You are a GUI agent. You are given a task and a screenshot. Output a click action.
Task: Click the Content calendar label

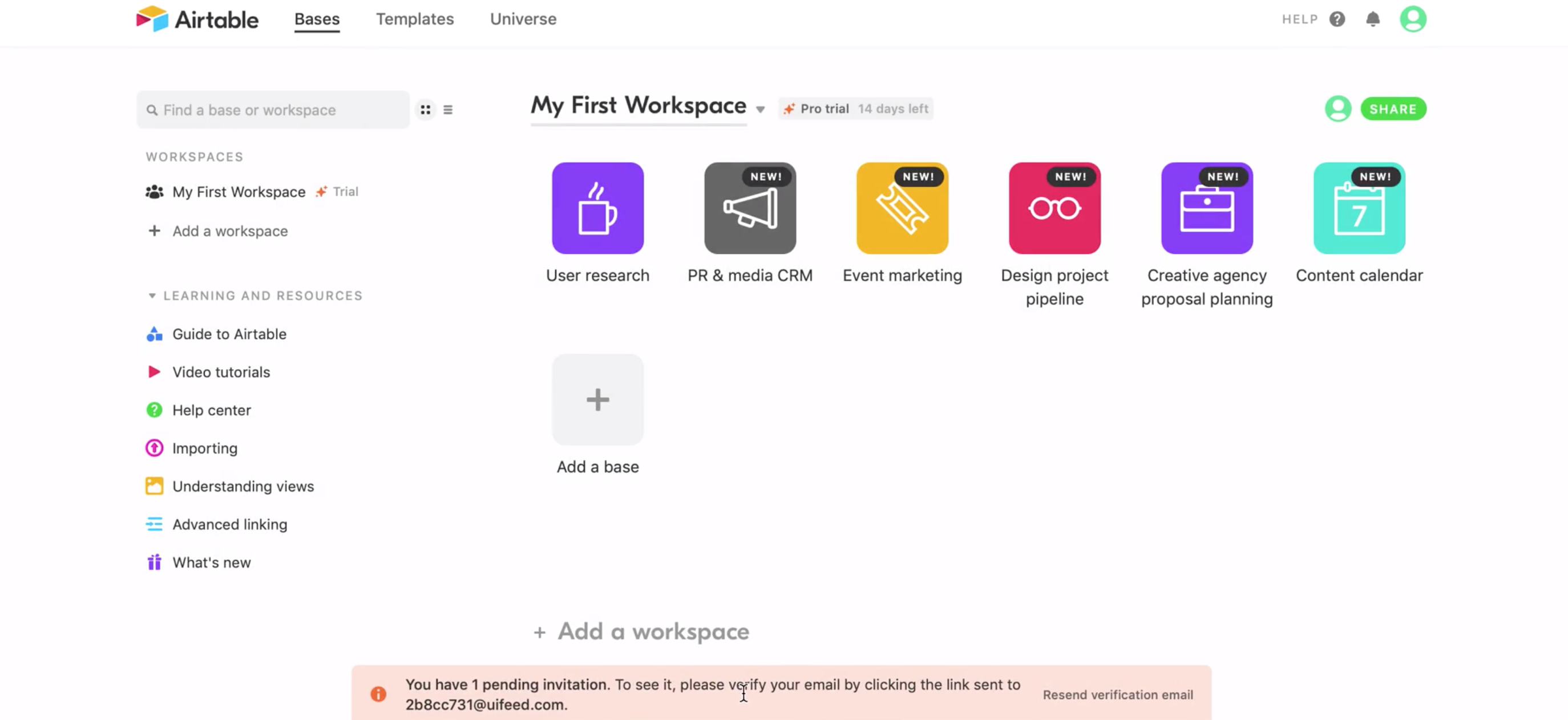[1359, 275]
